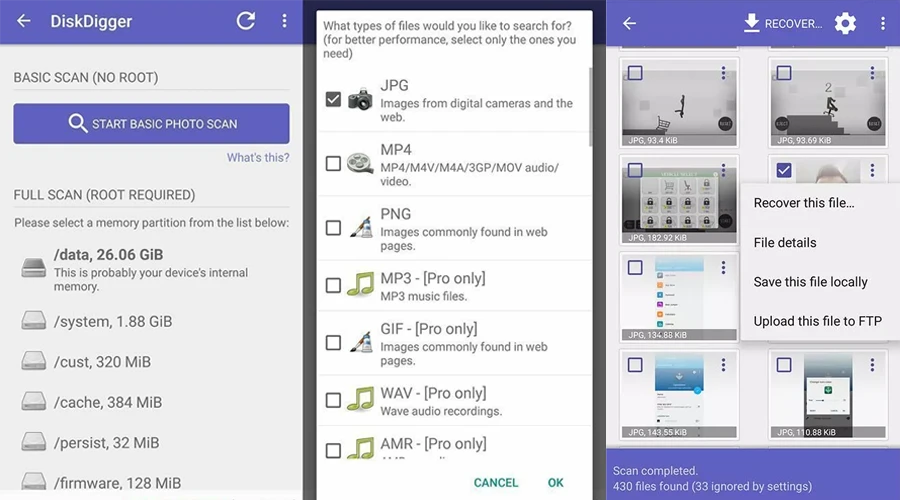Image resolution: width=900 pixels, height=500 pixels.
Task: Tap 'Scan completed.' status text
Action: click(x=655, y=471)
